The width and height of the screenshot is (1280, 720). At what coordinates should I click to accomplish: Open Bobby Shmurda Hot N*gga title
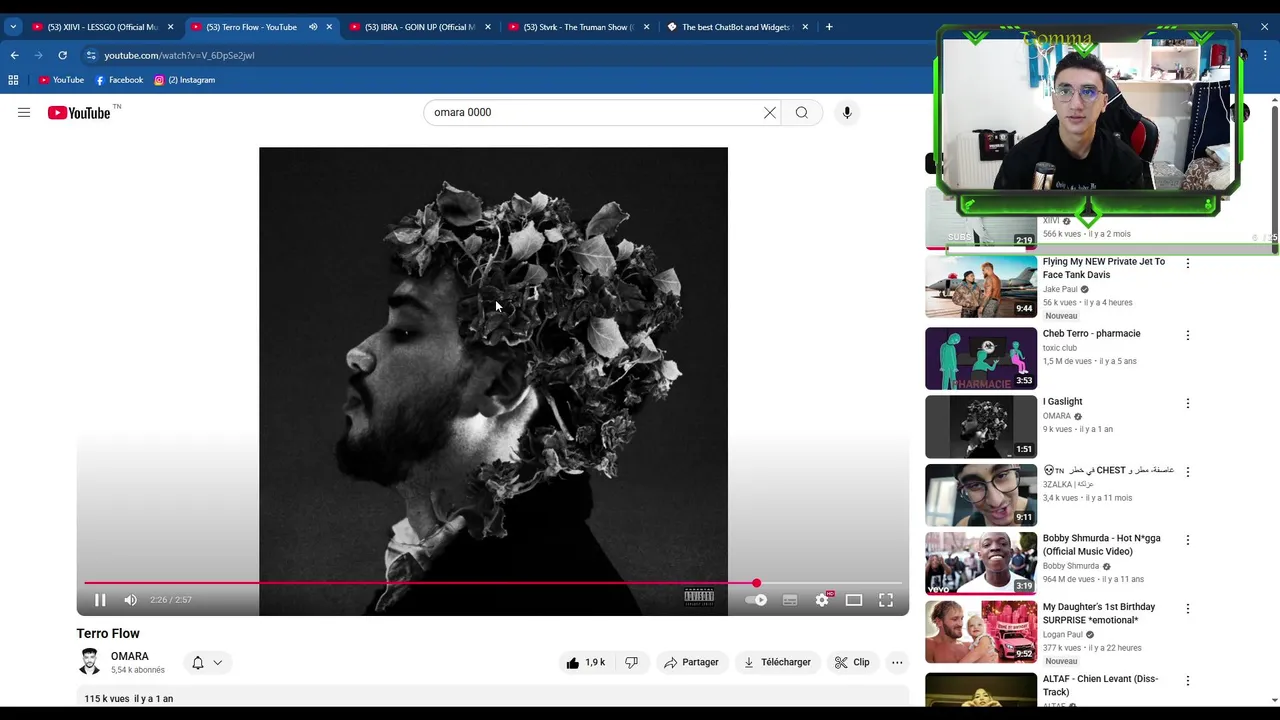[x=1101, y=545]
